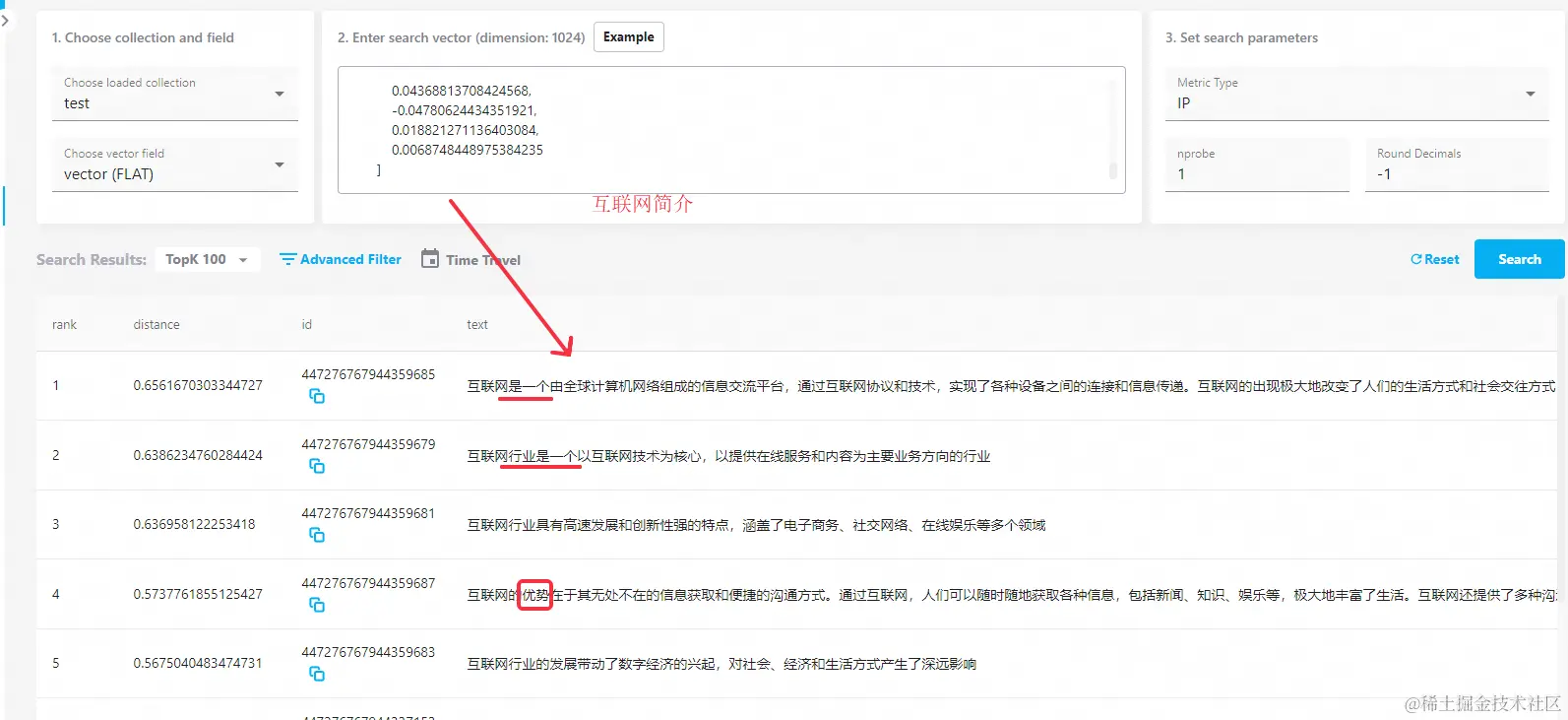This screenshot has height=720, width=1568.
Task: Click vector value -0.04780624434351921
Action: (465, 110)
